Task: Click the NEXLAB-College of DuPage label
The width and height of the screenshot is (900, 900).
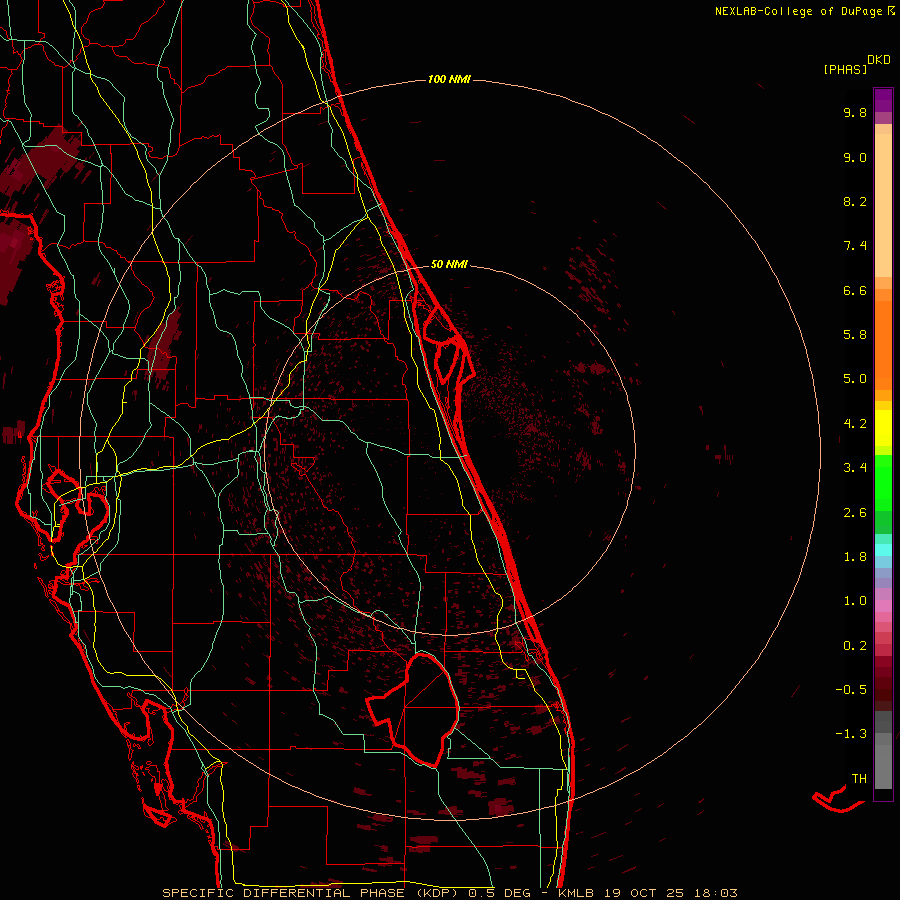Action: coord(798,11)
